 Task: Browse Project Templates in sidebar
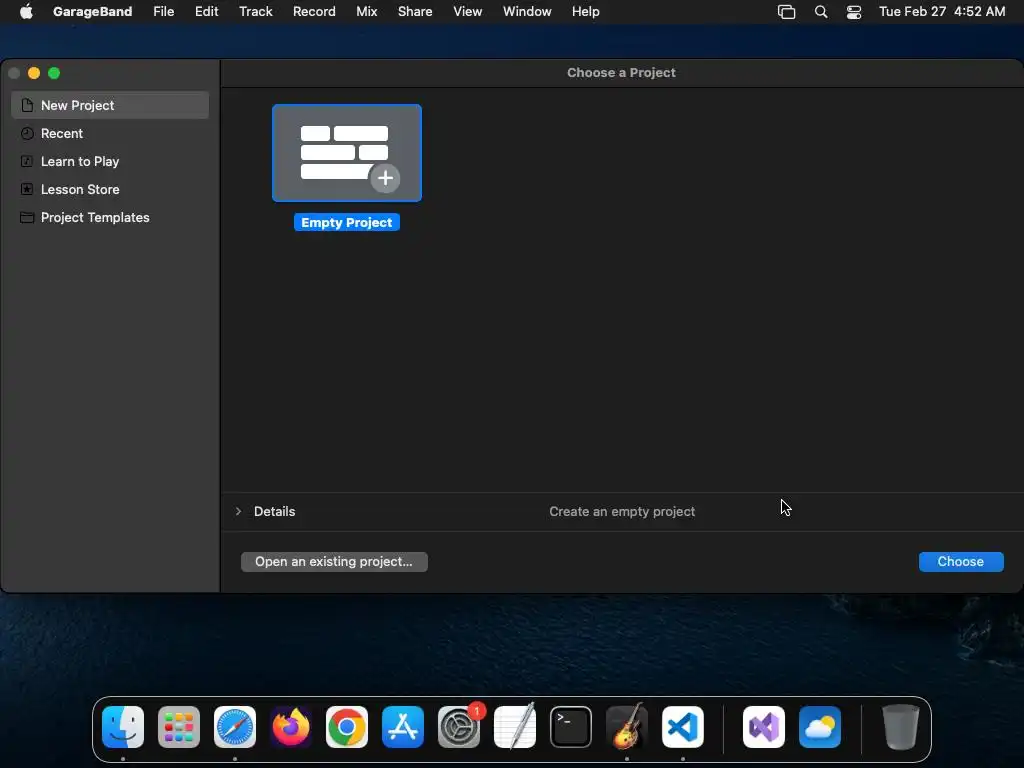point(110,217)
